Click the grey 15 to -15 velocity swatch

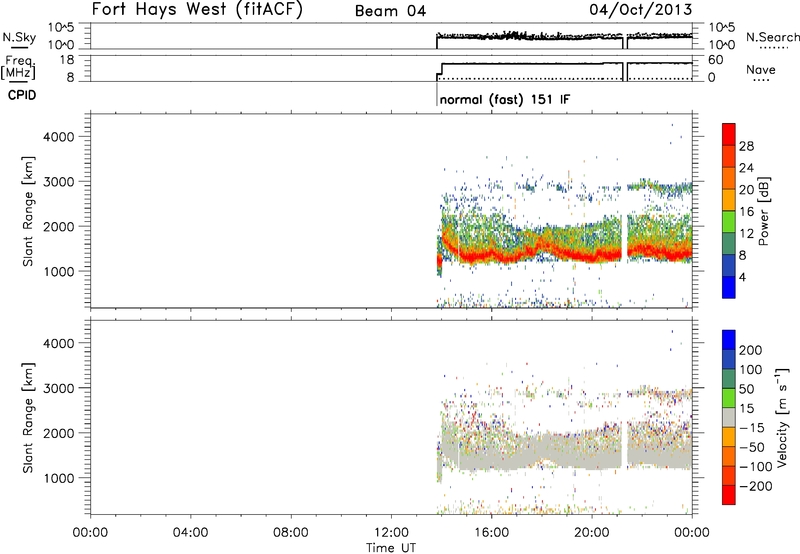729,417
